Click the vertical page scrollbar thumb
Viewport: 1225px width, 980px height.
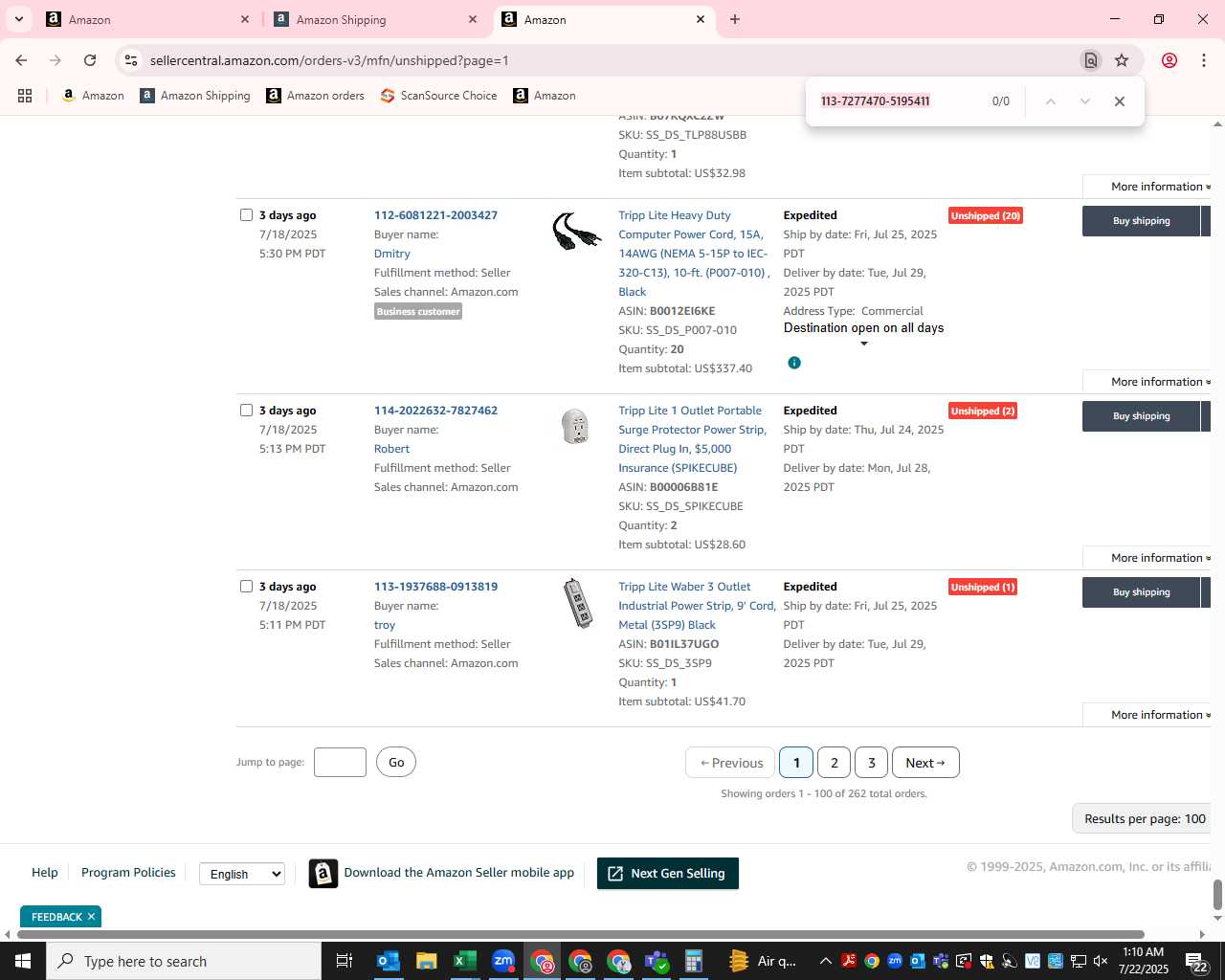1217,896
